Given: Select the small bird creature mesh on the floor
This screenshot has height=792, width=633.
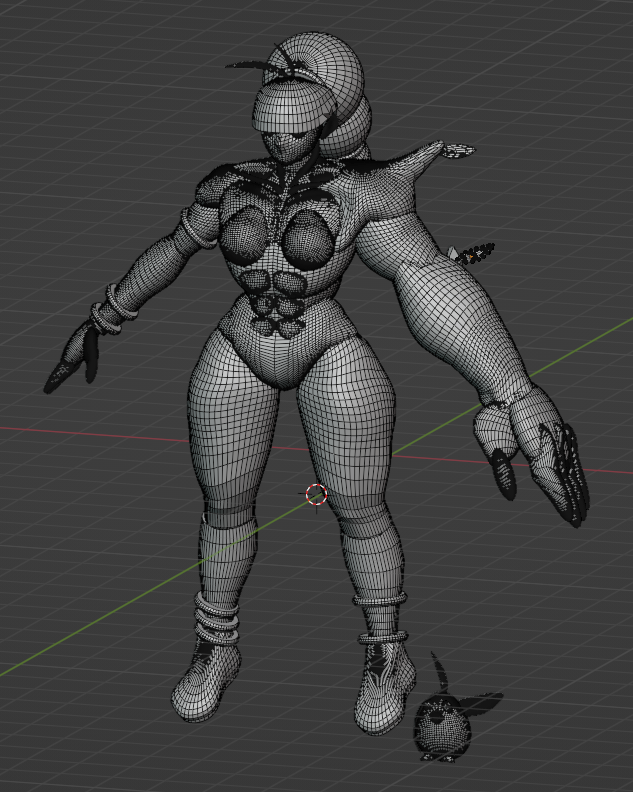Looking at the screenshot, I should pyautogui.click(x=442, y=722).
